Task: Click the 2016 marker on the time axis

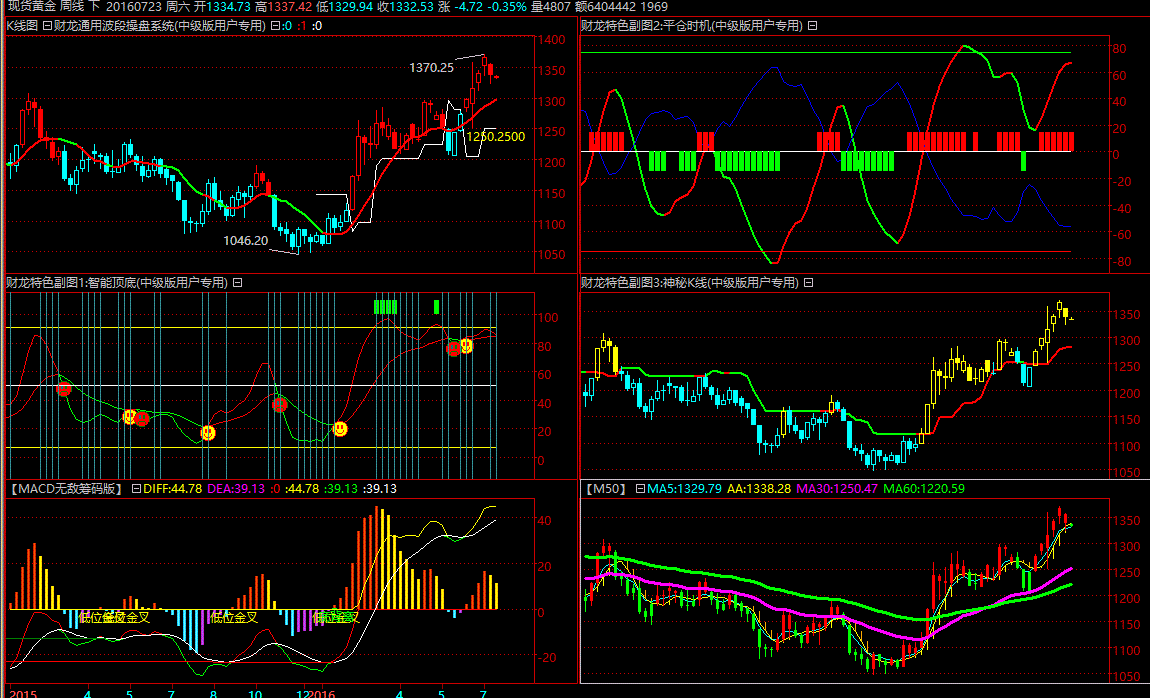Action: (x=324, y=692)
